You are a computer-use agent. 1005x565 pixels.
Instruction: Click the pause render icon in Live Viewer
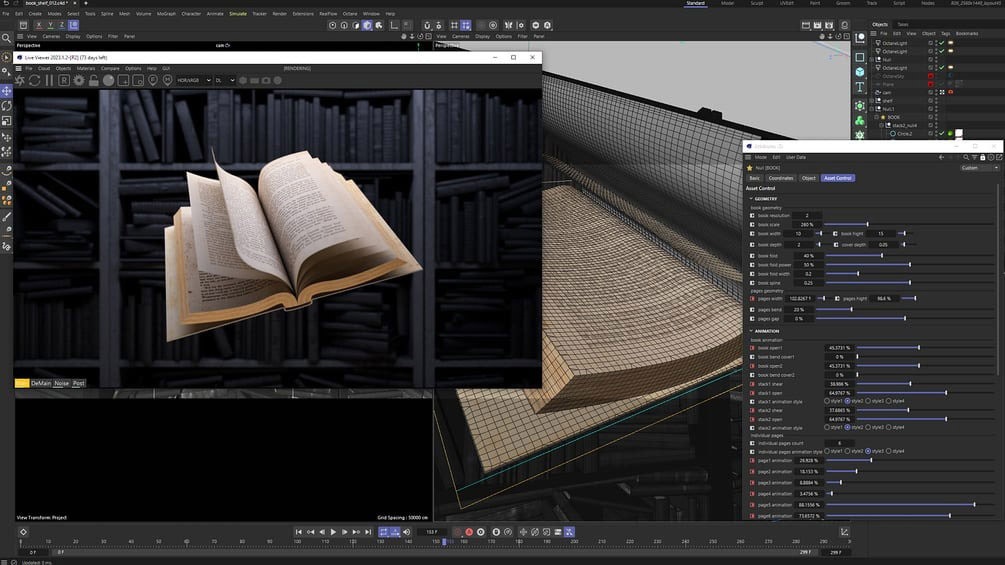point(48,80)
